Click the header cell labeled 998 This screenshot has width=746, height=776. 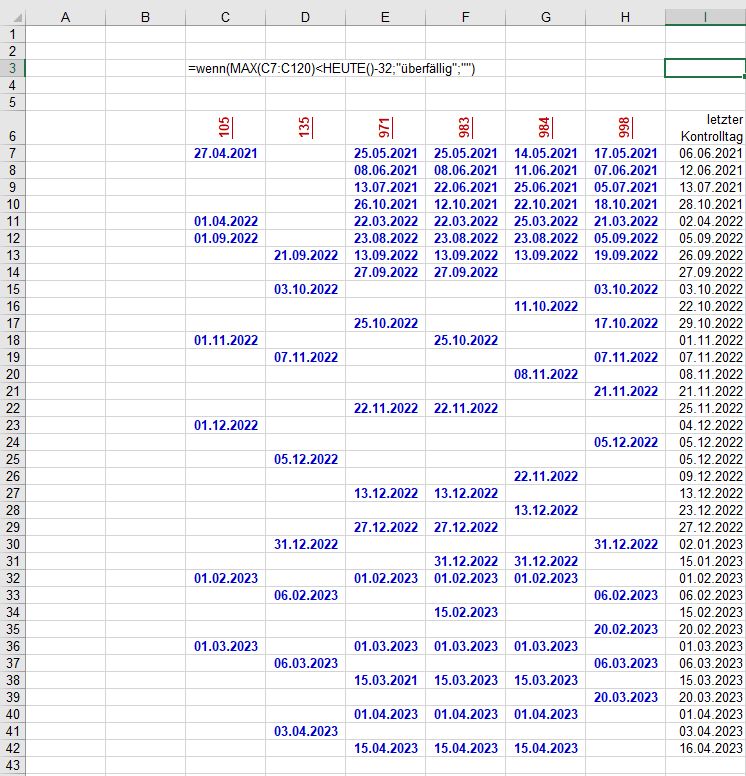coord(625,128)
